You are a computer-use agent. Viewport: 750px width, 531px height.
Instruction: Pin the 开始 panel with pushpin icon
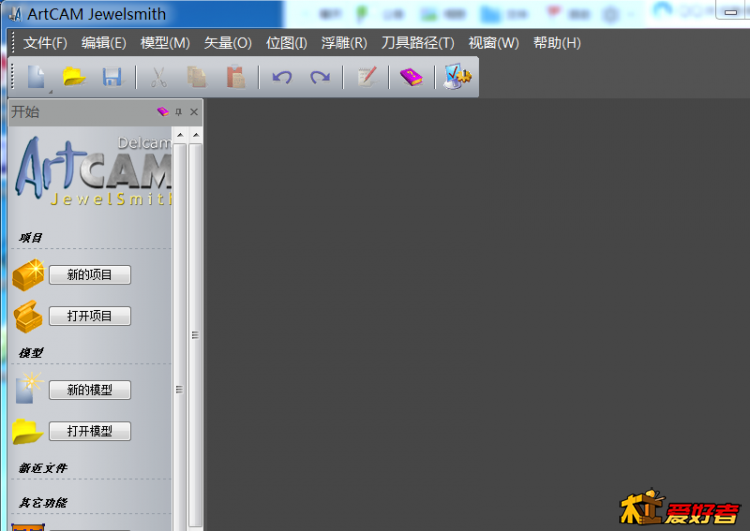click(179, 112)
